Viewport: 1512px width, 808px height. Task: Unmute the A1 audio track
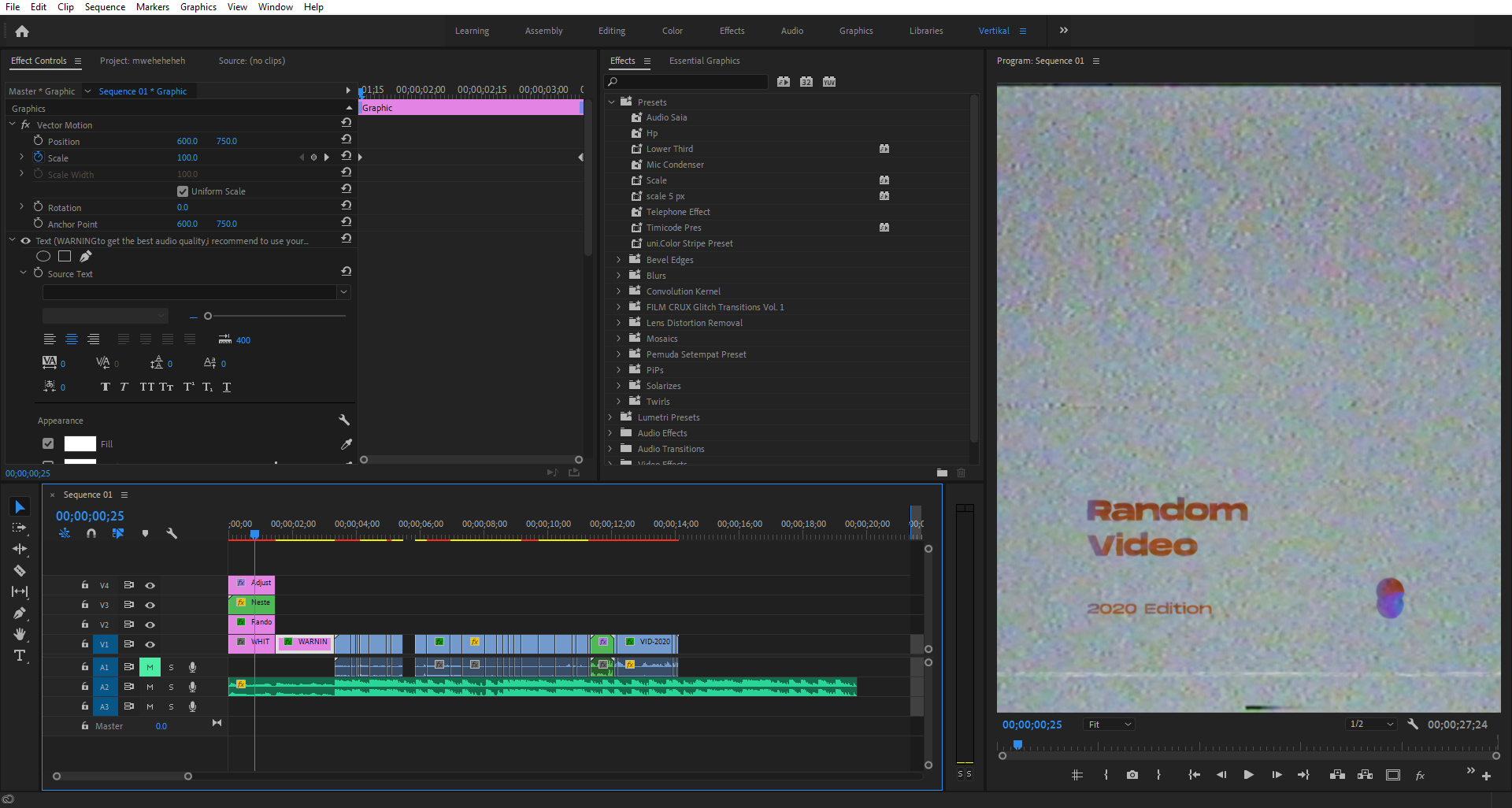tap(150, 667)
